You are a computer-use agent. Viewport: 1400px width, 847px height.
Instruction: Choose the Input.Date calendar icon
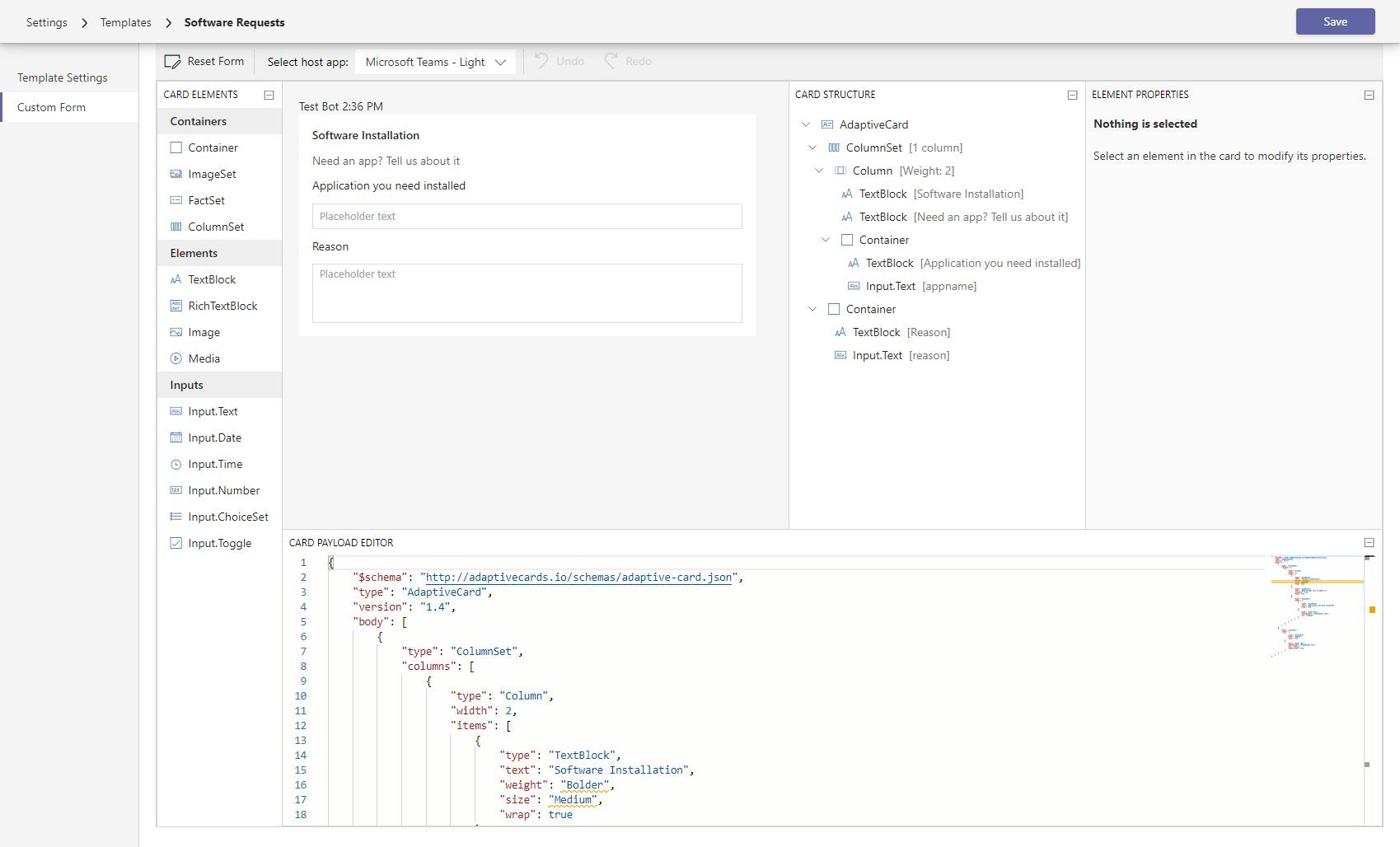[x=176, y=438]
